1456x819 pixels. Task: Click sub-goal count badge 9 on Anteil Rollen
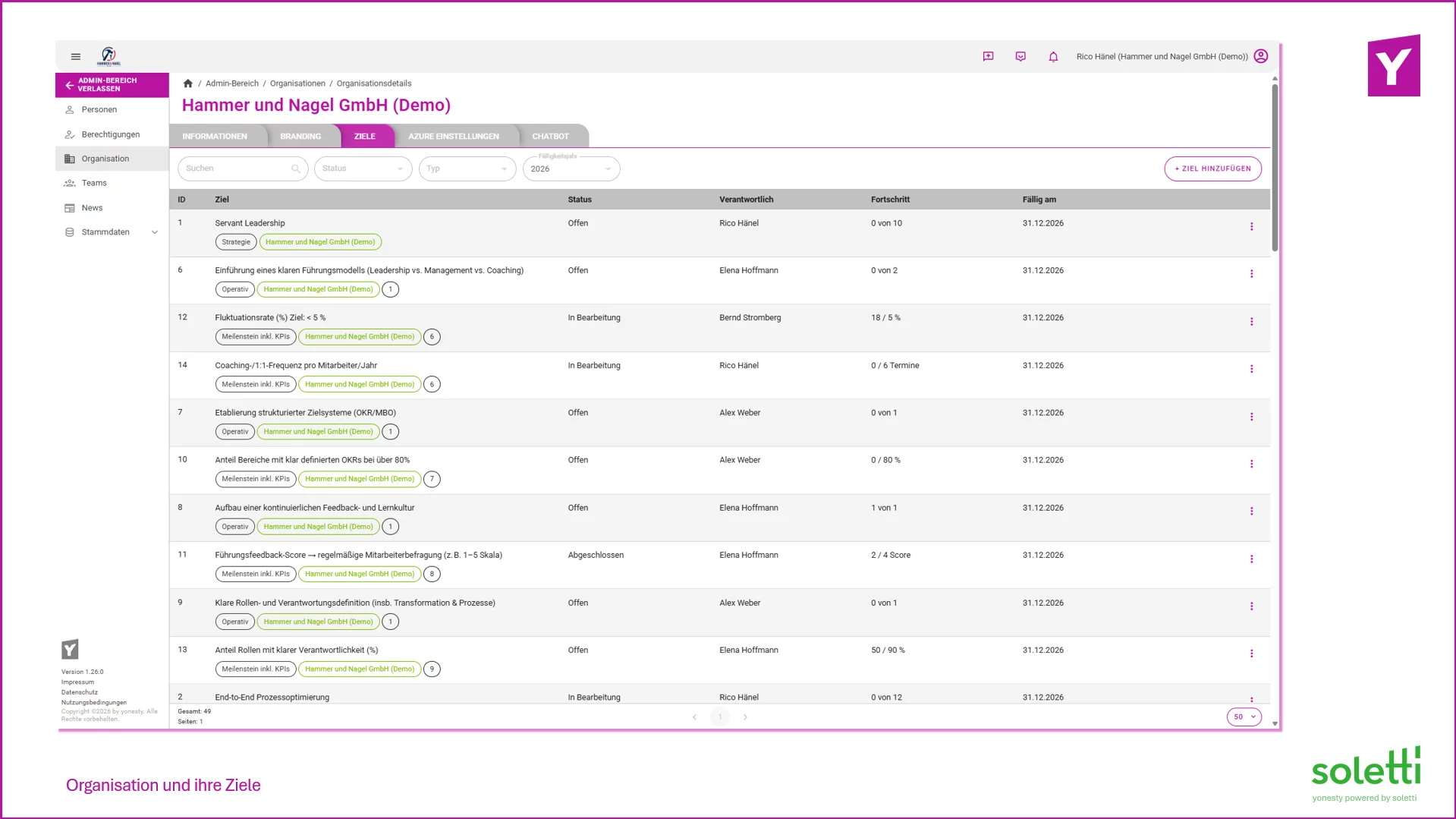coord(432,669)
